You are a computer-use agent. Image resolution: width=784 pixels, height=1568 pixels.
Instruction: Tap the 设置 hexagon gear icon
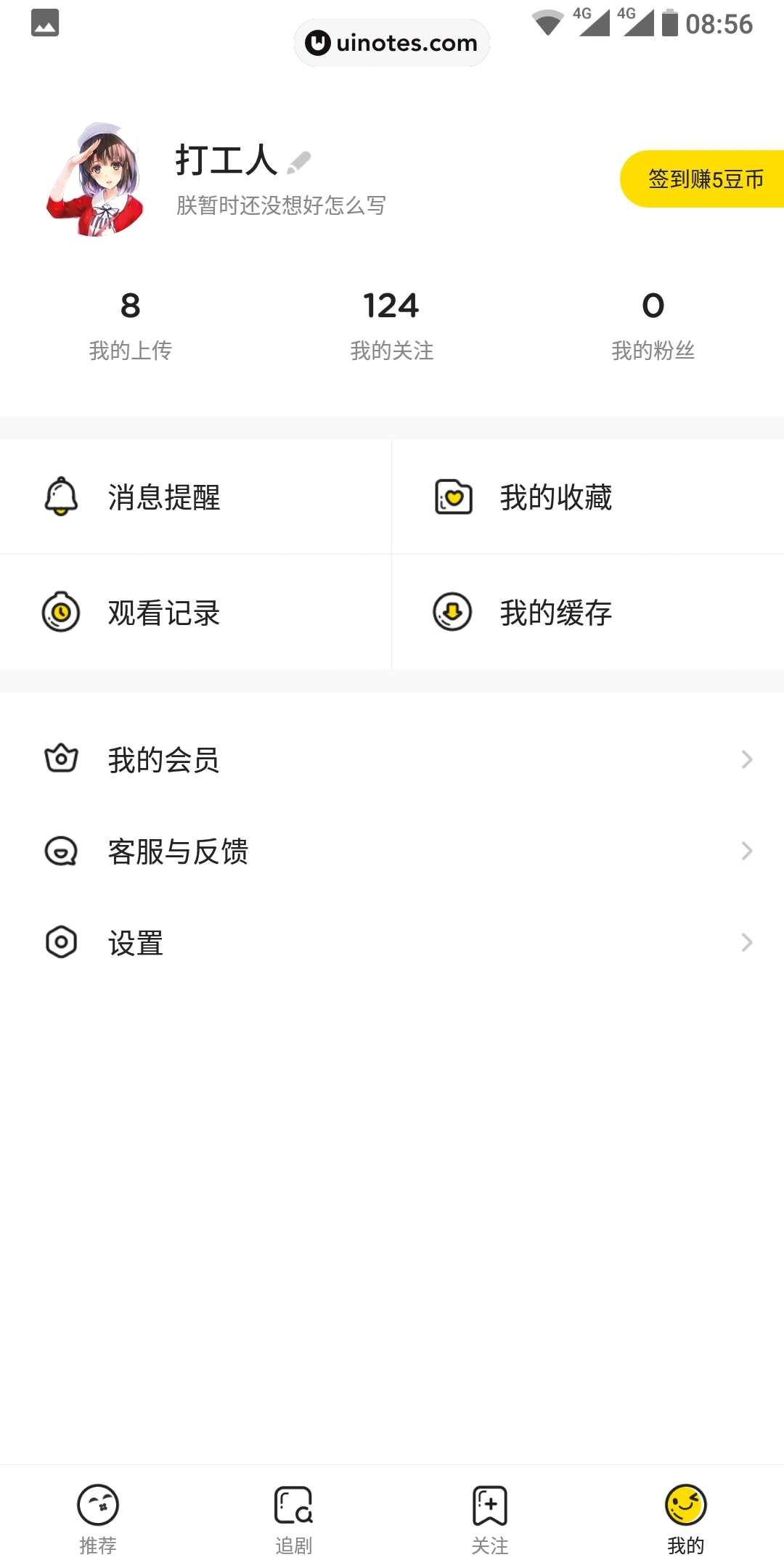61,942
